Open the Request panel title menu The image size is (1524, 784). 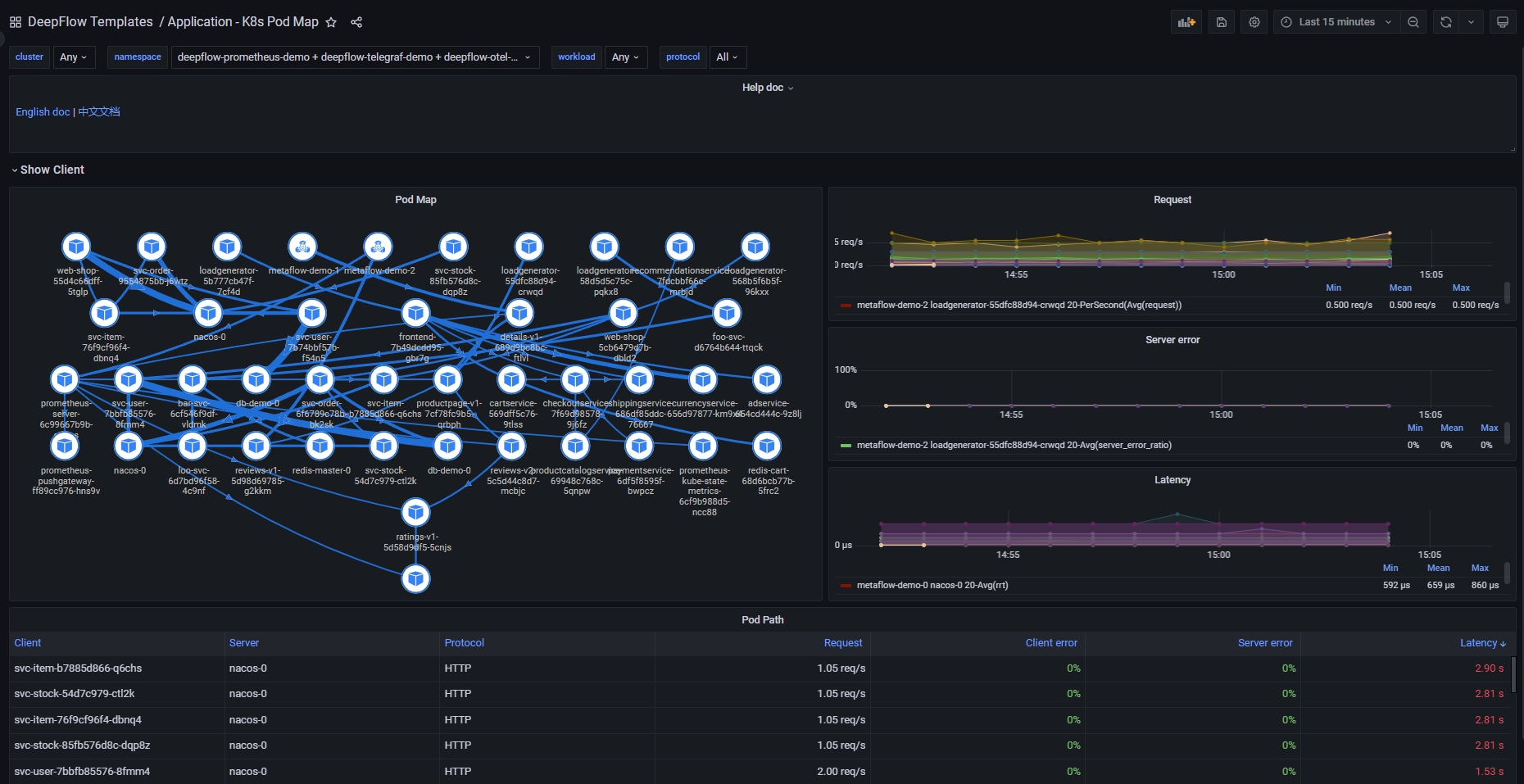coord(1172,200)
